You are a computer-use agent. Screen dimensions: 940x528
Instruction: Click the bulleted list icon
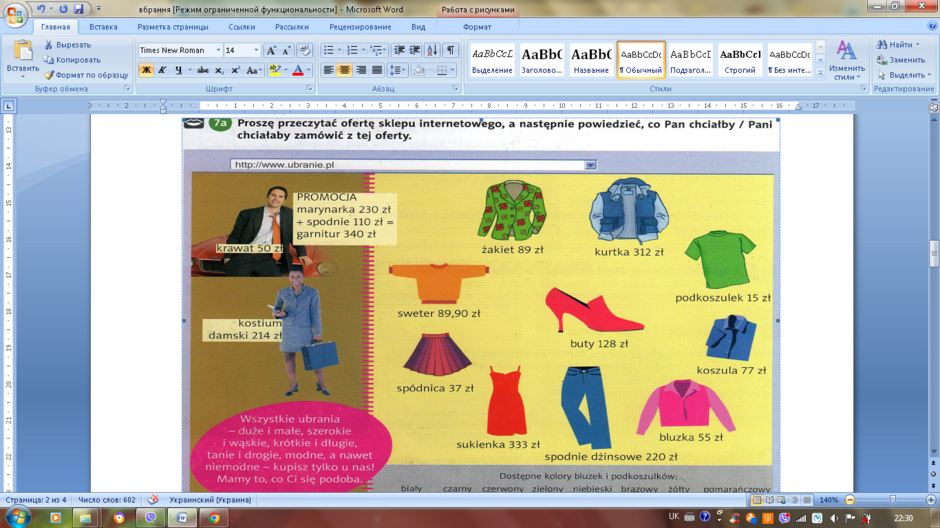(329, 50)
